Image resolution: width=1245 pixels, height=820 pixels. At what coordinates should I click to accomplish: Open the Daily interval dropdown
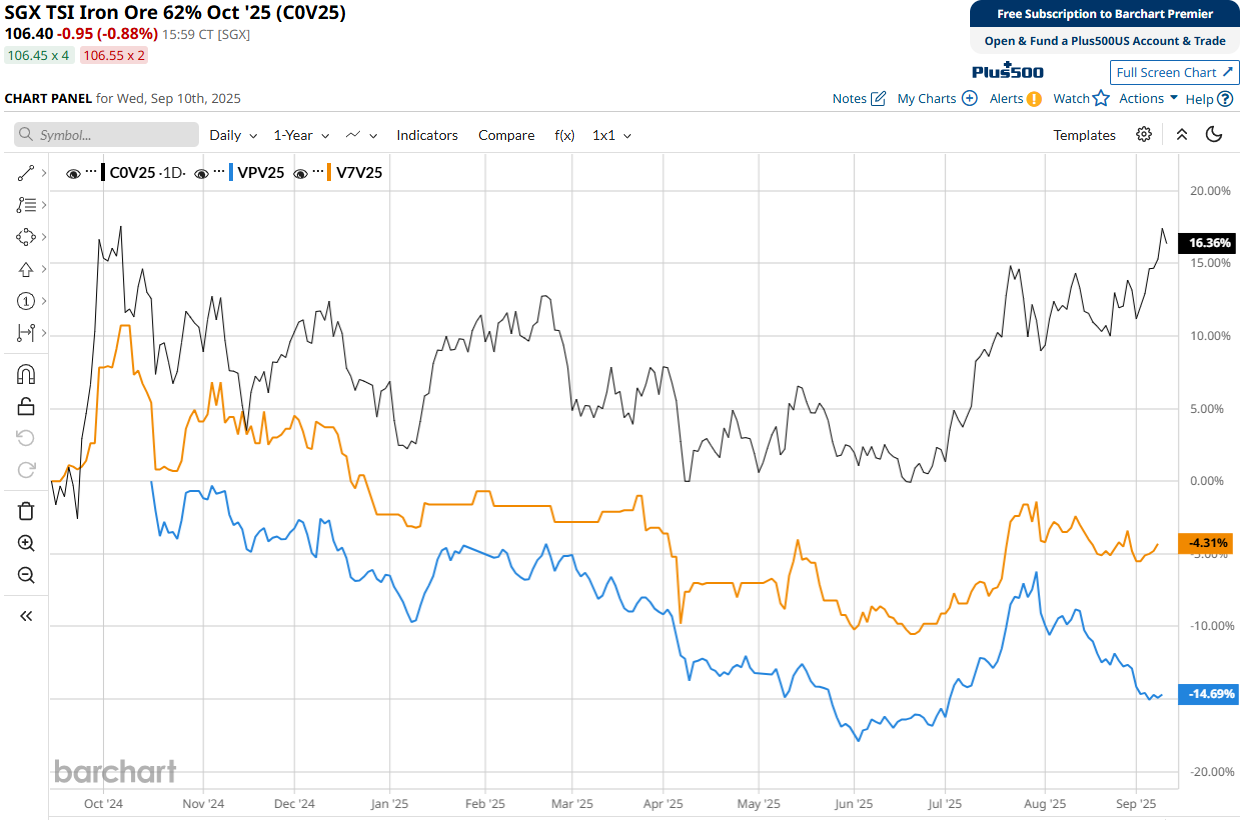[x=233, y=135]
